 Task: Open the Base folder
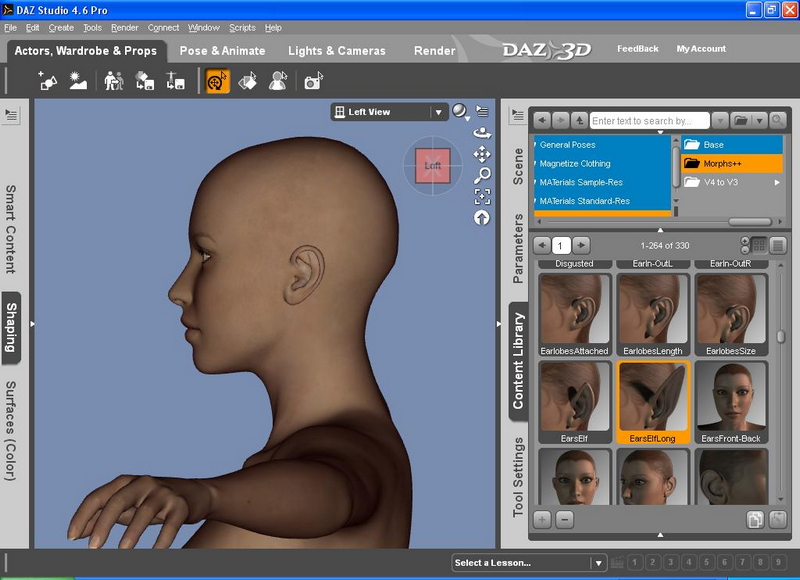pyautogui.click(x=732, y=144)
